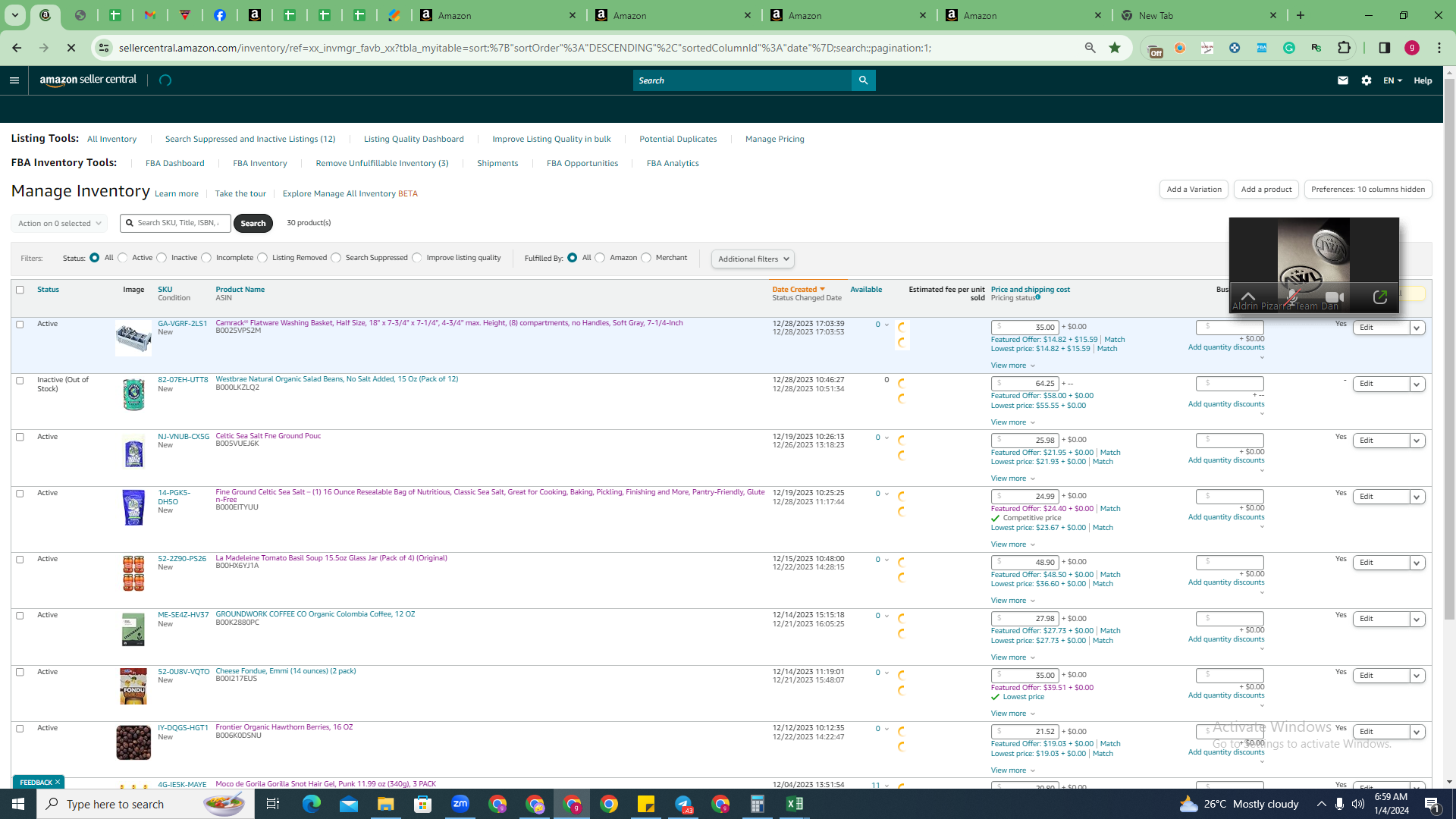Open Microsoft Edge from the taskbar
The width and height of the screenshot is (1456, 819).
(x=312, y=804)
